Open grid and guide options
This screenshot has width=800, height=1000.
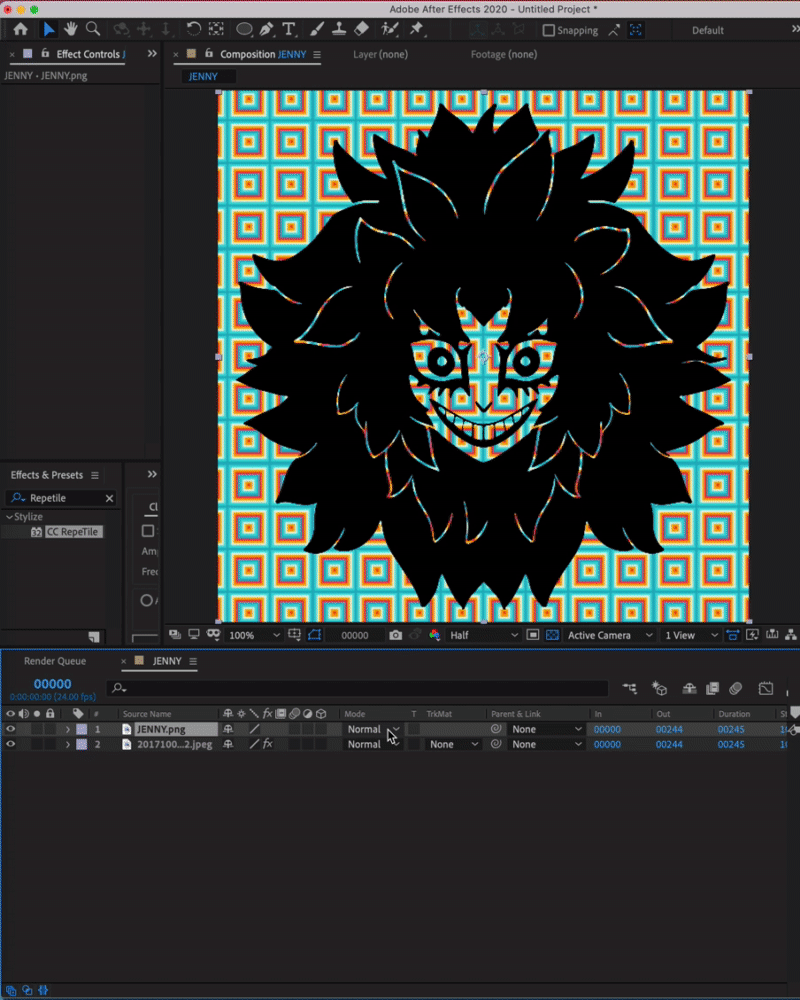coord(295,635)
